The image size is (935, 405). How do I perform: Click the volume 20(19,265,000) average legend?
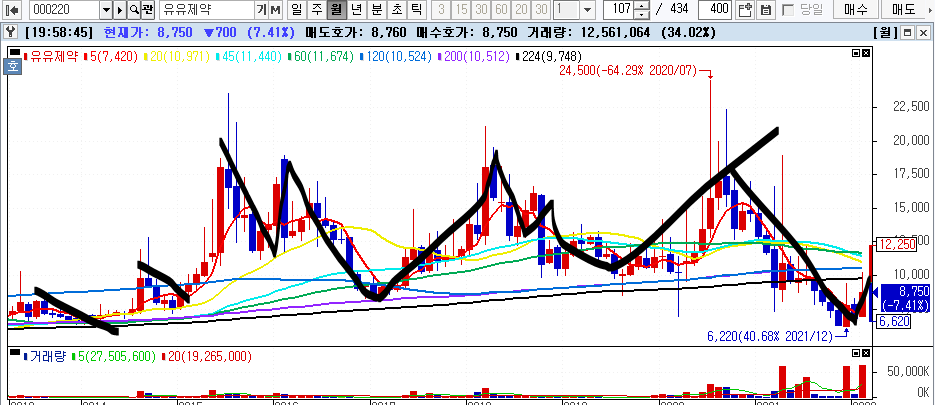coord(206,357)
